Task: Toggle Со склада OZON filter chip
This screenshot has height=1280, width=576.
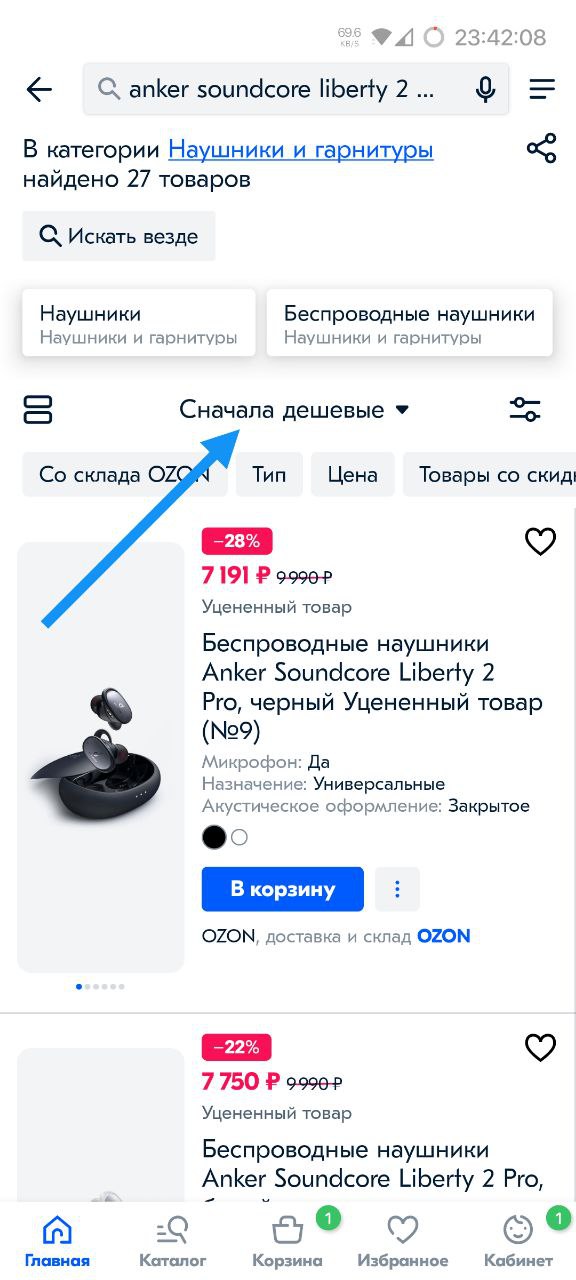Action: (125, 475)
